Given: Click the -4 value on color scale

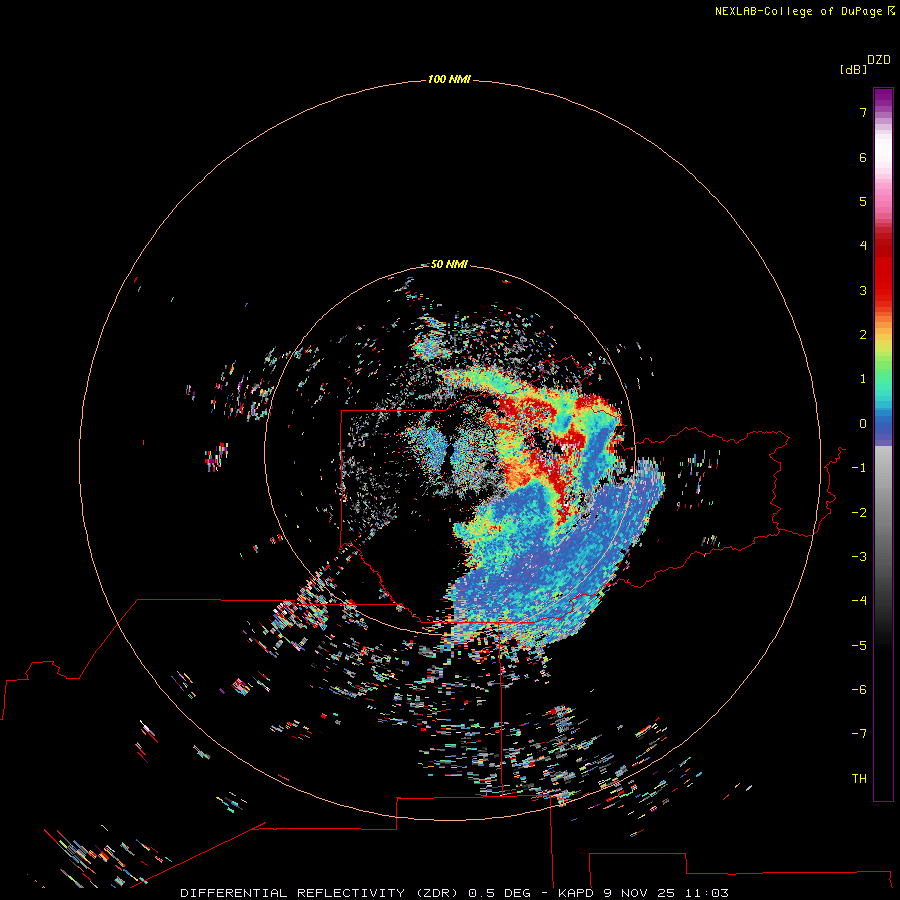Looking at the screenshot, I should tap(859, 601).
